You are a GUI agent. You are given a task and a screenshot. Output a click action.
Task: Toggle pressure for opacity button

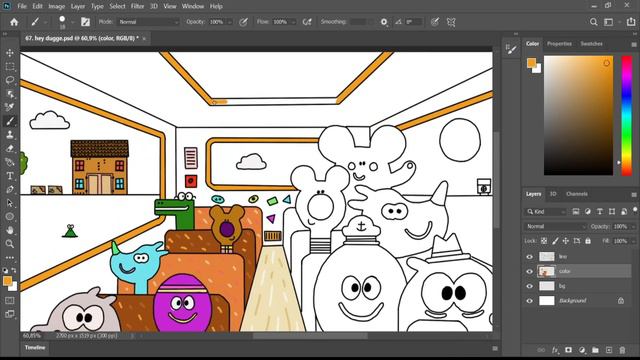click(243, 22)
